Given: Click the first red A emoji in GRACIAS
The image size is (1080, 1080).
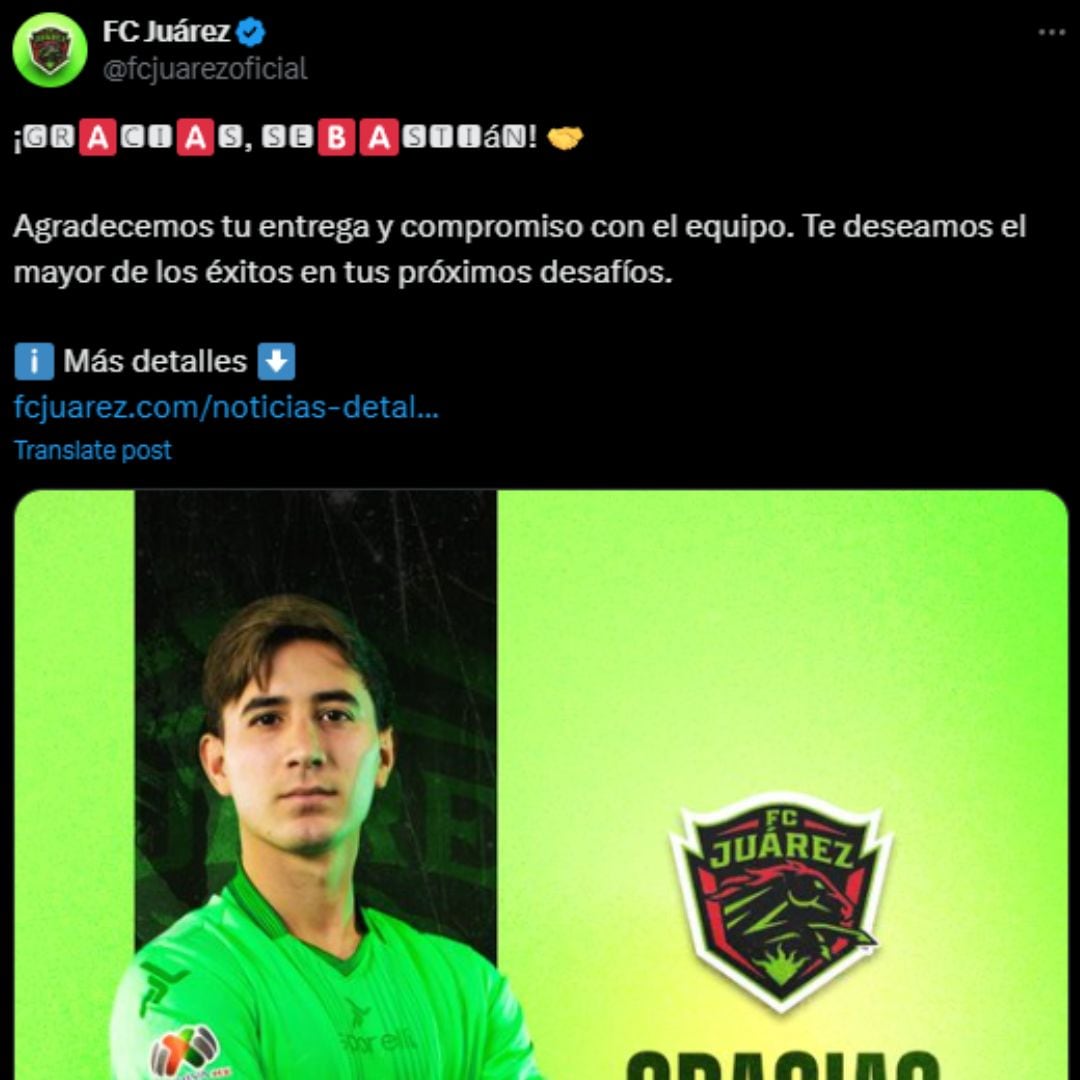Looking at the screenshot, I should 98,138.
